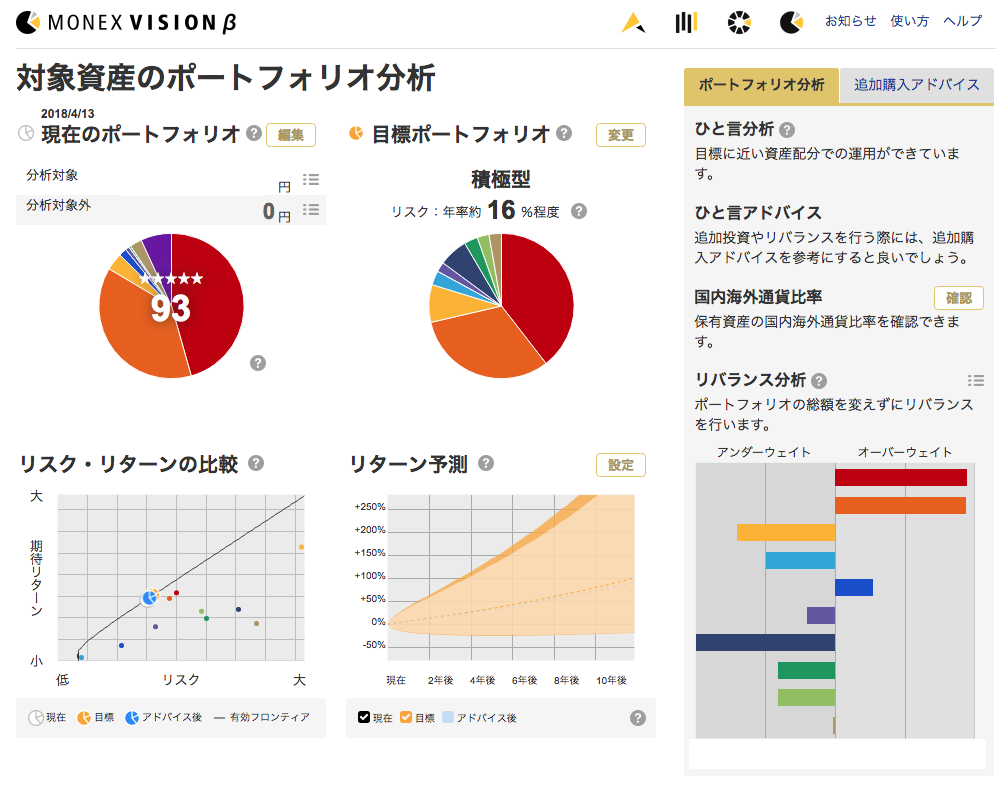1002x785 pixels.
Task: Select the wheel-shaped pie icon in header
Action: pyautogui.click(x=738, y=21)
